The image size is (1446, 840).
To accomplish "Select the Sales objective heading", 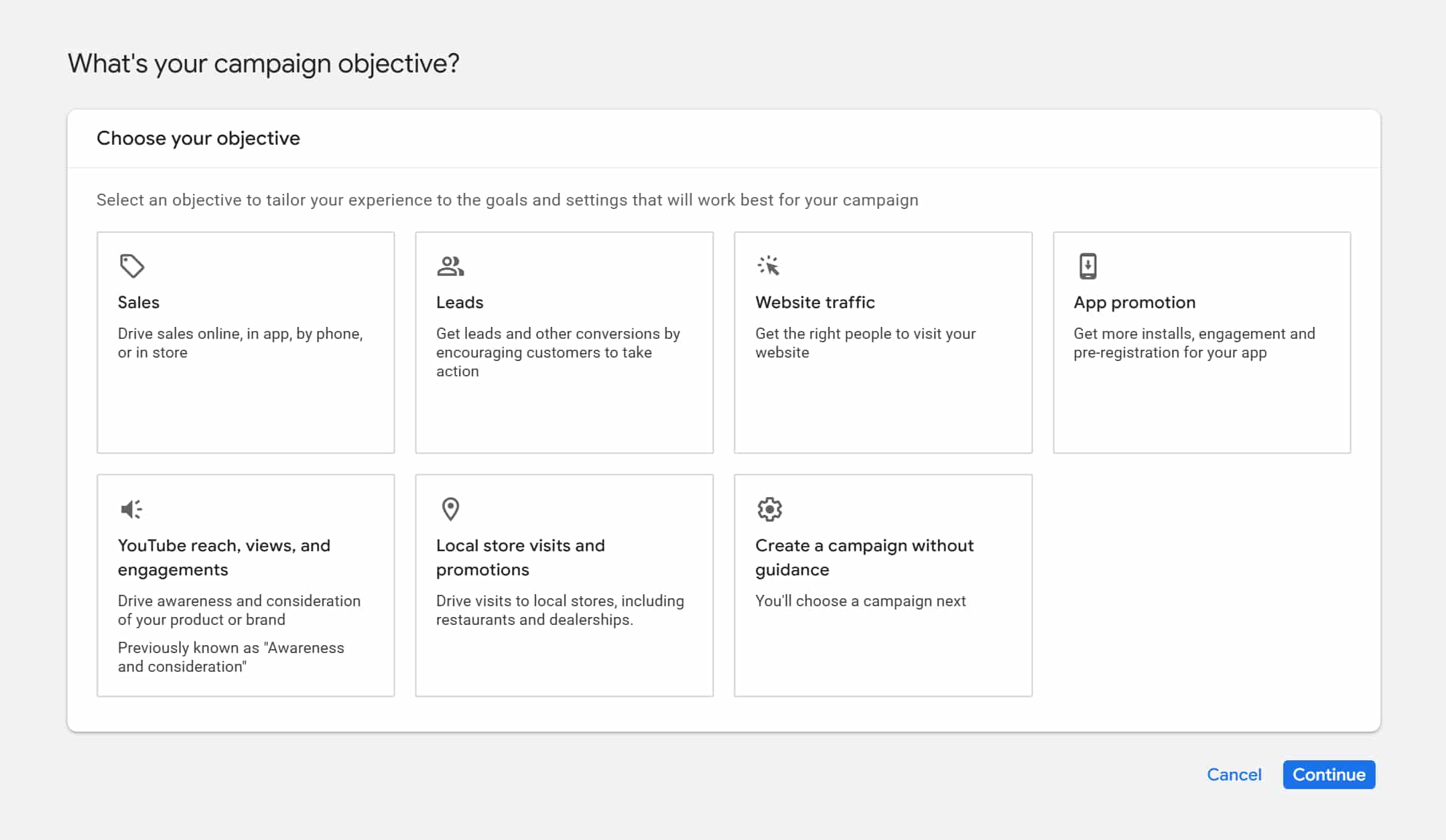I will [x=139, y=302].
